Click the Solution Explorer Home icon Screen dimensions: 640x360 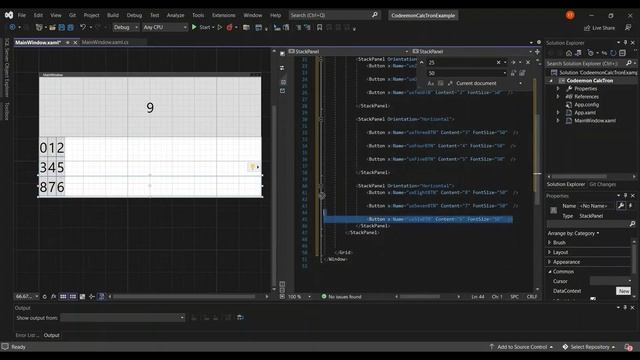[x=569, y=53]
